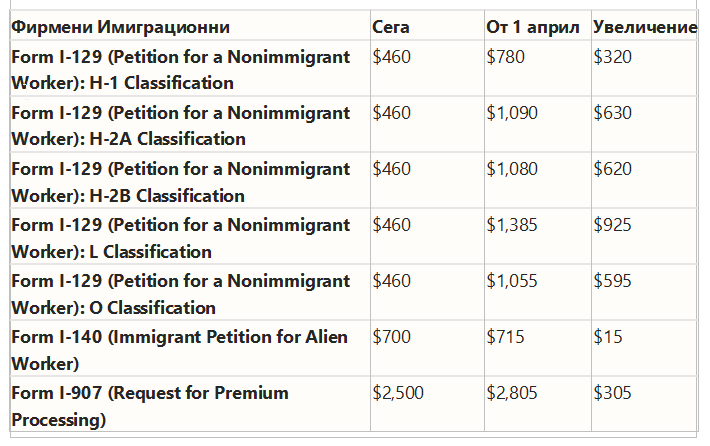Click the $1,080 fee value
710x446 pixels.
[x=512, y=169]
